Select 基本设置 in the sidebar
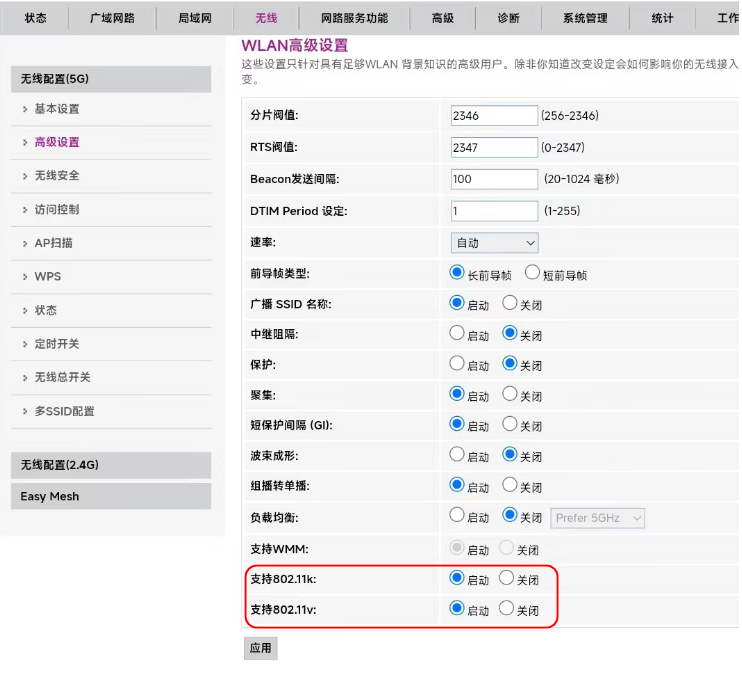This screenshot has width=742, height=674. coord(57,109)
